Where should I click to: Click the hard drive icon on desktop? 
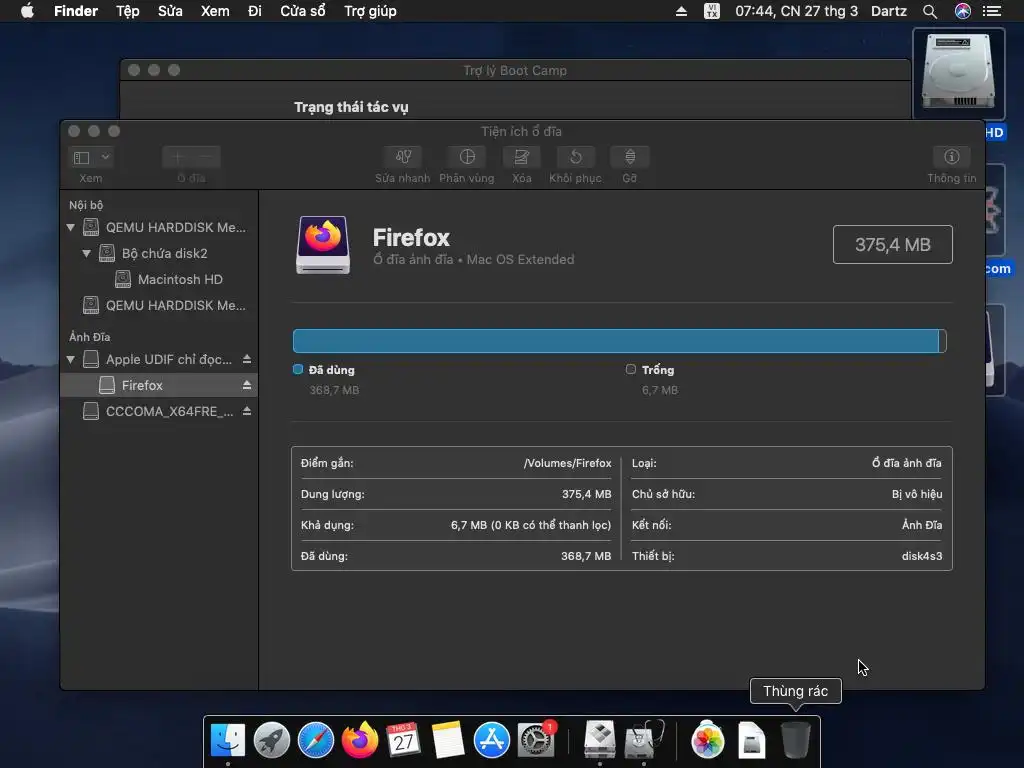pos(958,73)
